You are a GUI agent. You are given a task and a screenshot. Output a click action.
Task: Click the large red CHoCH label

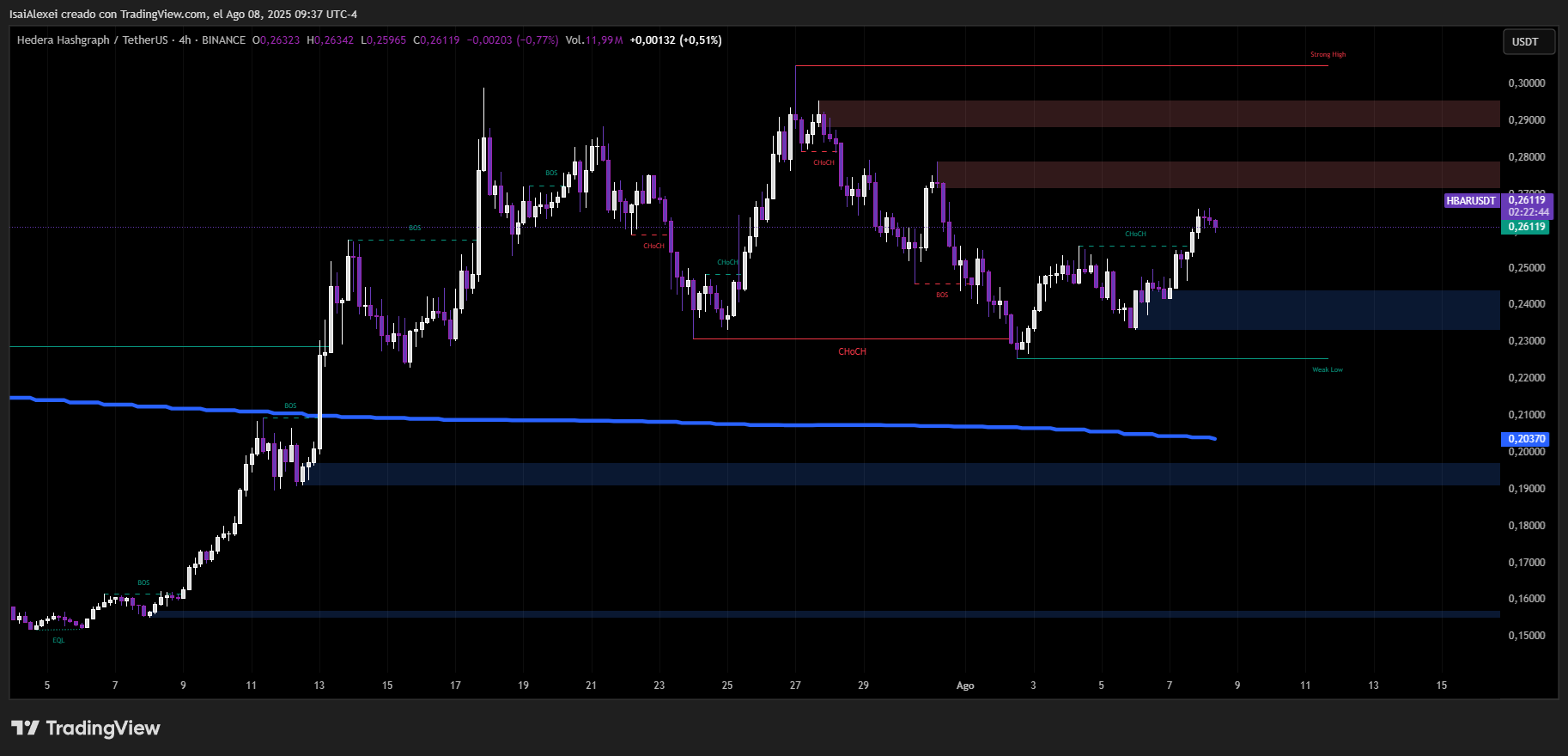coord(852,352)
